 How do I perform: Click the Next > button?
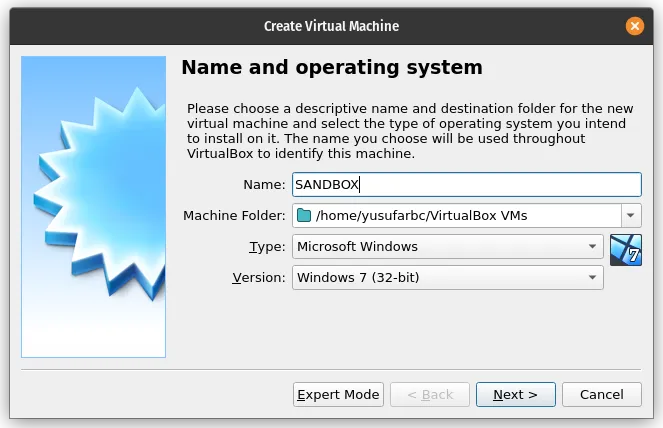pyautogui.click(x=516, y=395)
